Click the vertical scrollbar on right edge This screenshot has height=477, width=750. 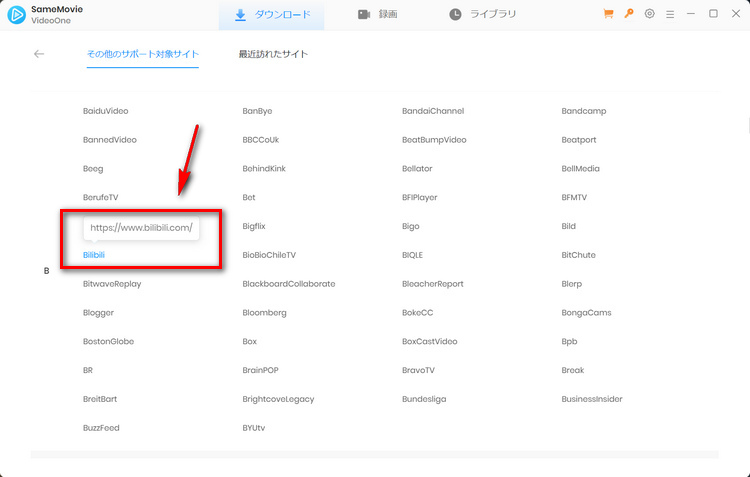(748, 125)
